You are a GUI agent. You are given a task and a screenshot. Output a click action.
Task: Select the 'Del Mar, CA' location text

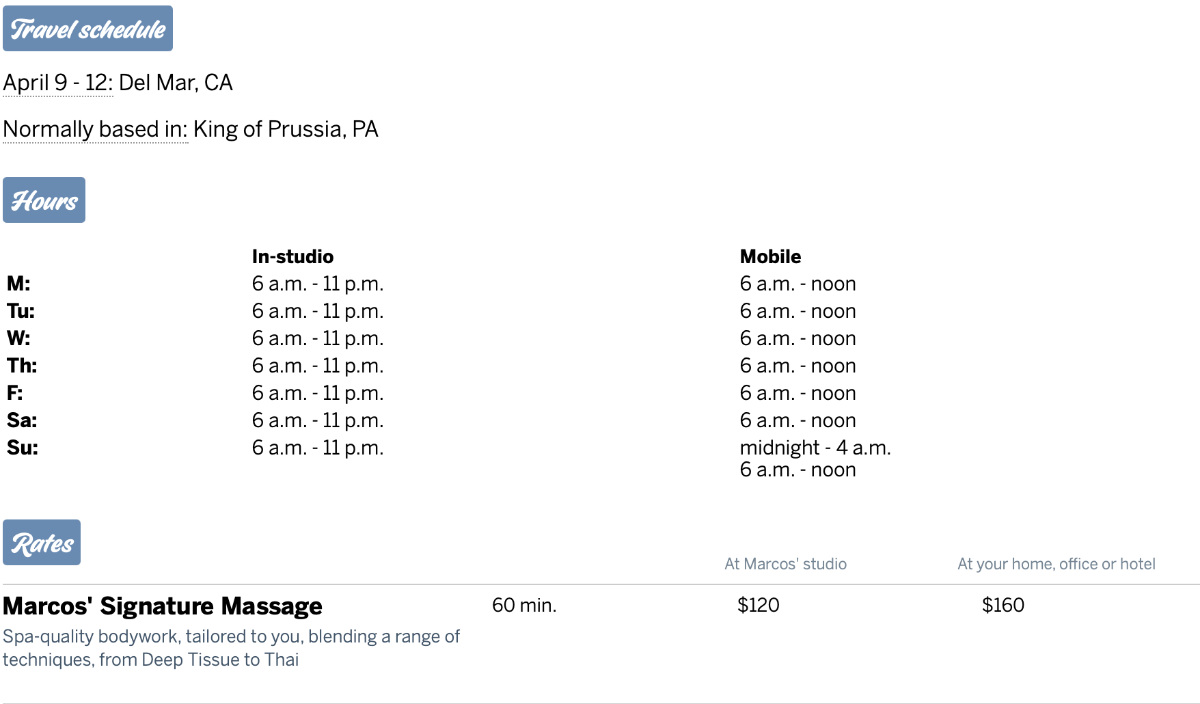click(176, 82)
